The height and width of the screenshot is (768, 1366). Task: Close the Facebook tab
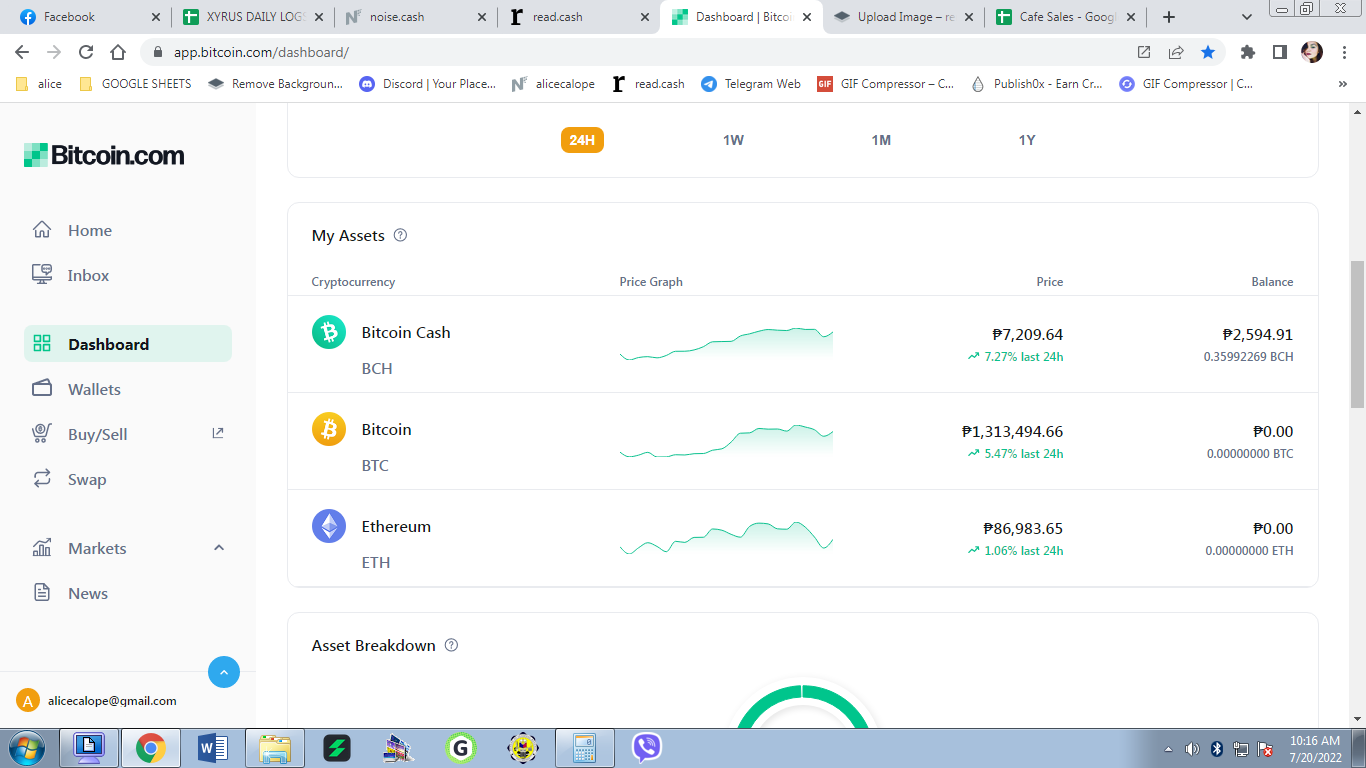pyautogui.click(x=155, y=17)
